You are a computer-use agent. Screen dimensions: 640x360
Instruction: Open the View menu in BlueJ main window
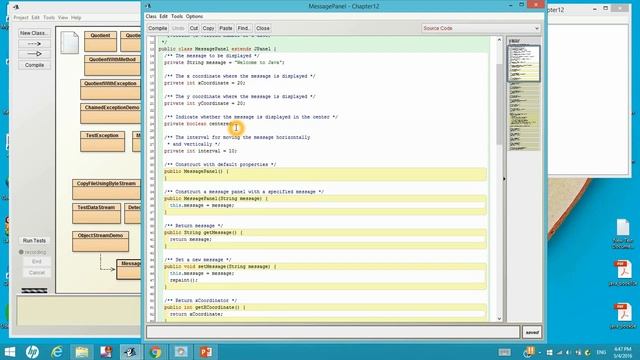[63, 18]
